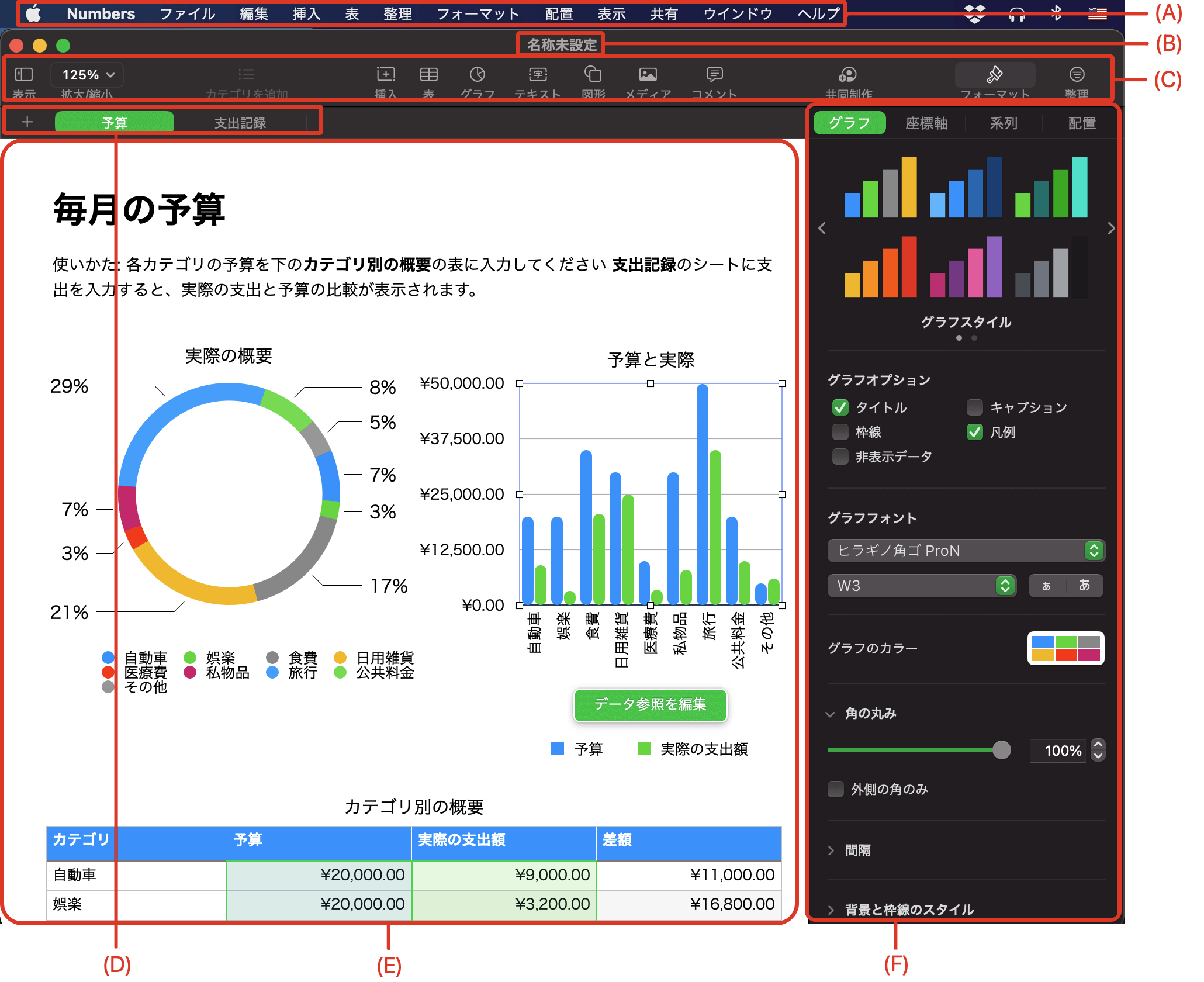Click the larger font size button
The width and height of the screenshot is (1204, 982).
click(x=1085, y=585)
